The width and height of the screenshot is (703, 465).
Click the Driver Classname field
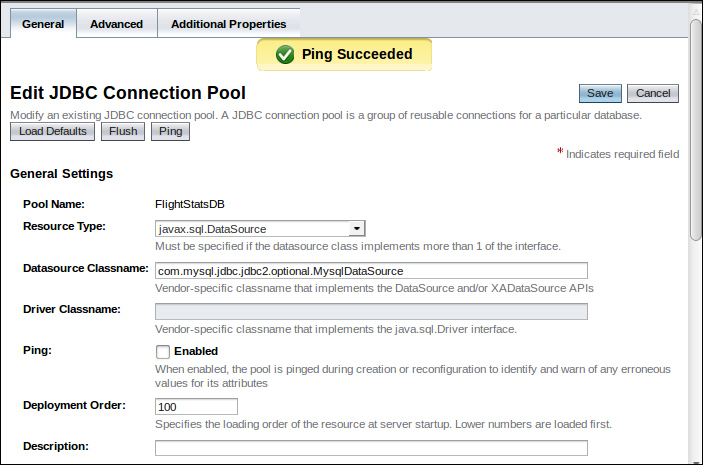371,312
